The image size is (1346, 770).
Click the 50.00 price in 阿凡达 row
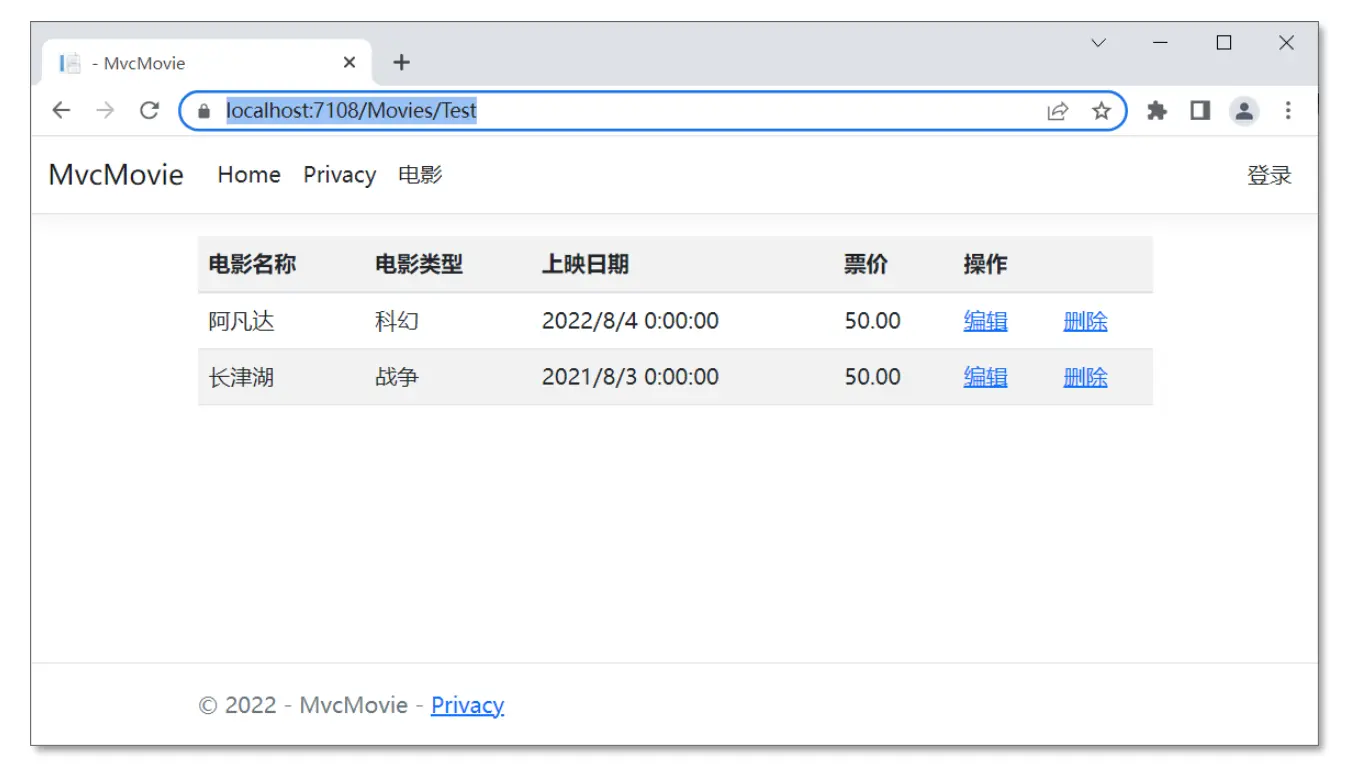point(873,321)
